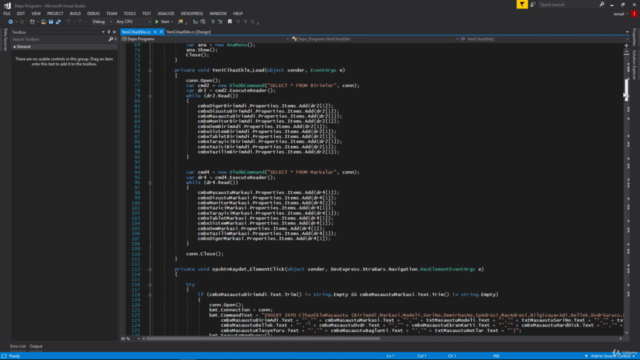Screen dimensions: 640x360
Task: Open the ismail account dropdown
Action: pos(620,14)
